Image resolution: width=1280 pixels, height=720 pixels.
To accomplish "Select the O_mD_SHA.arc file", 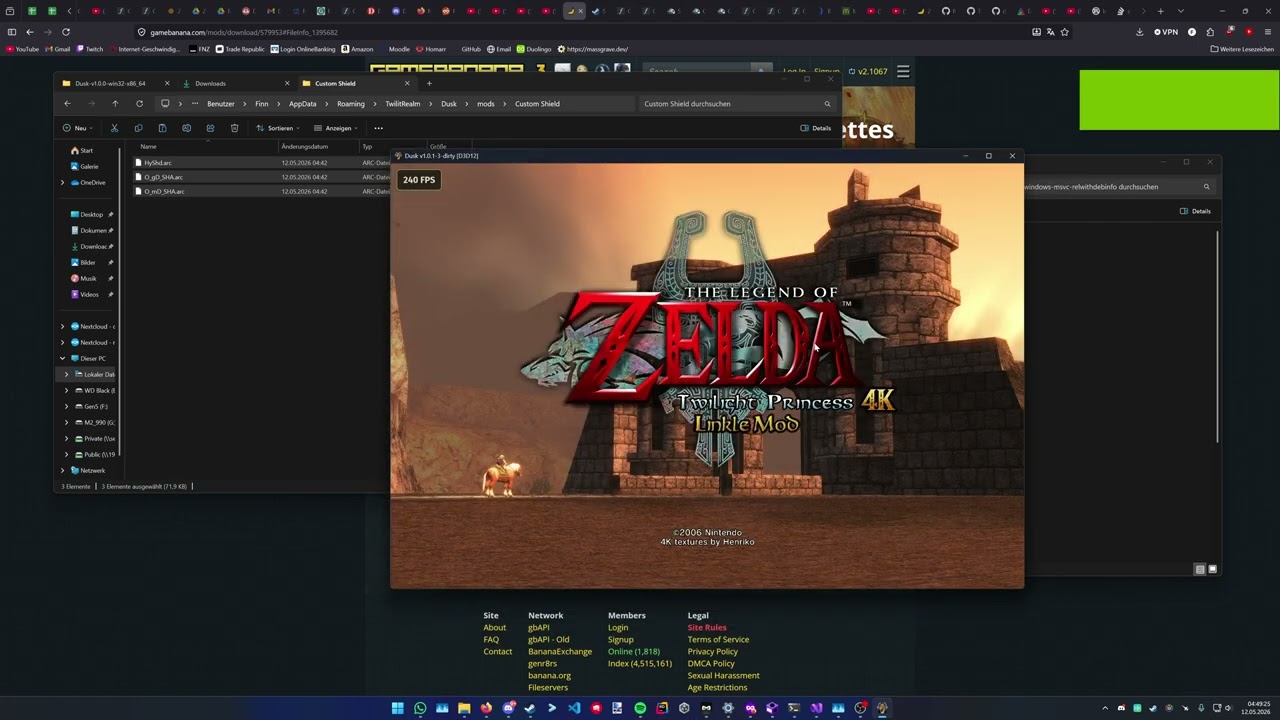I will coord(164,191).
